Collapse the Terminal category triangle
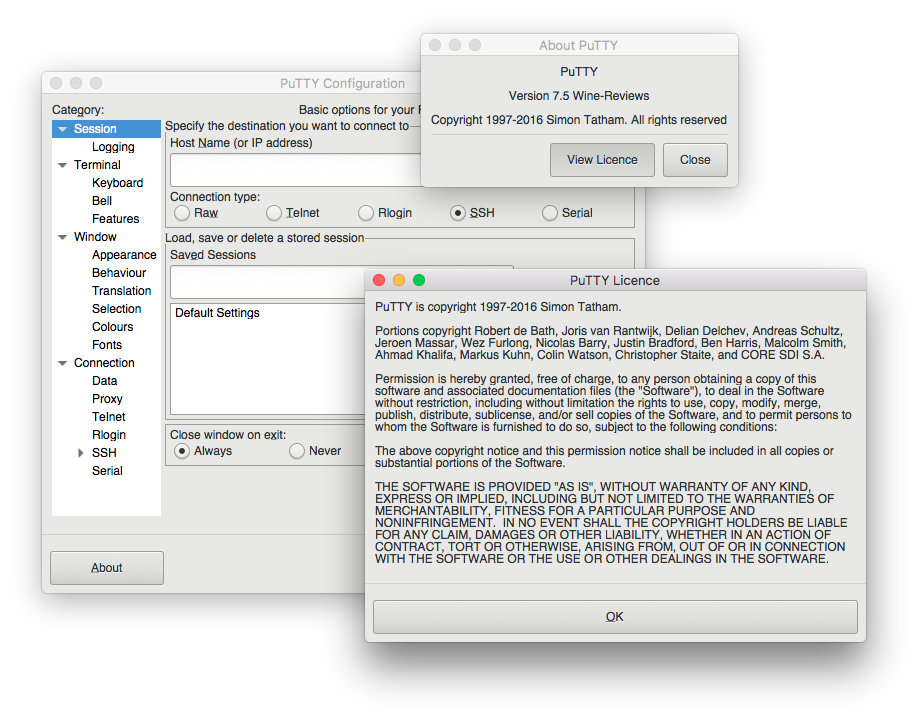The image size is (922, 722). [63, 165]
